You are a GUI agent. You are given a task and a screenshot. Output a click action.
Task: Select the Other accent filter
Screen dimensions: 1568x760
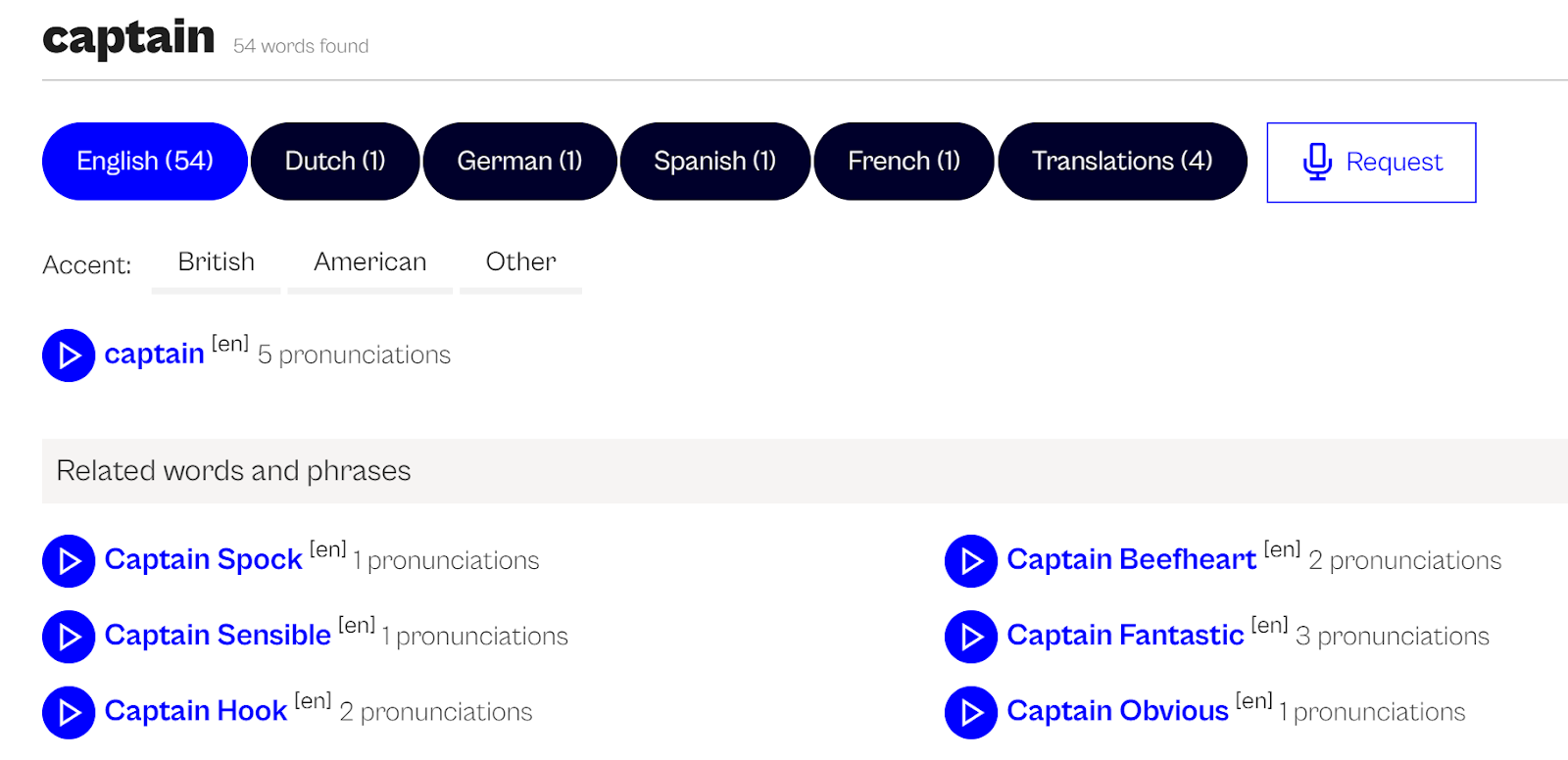click(520, 261)
